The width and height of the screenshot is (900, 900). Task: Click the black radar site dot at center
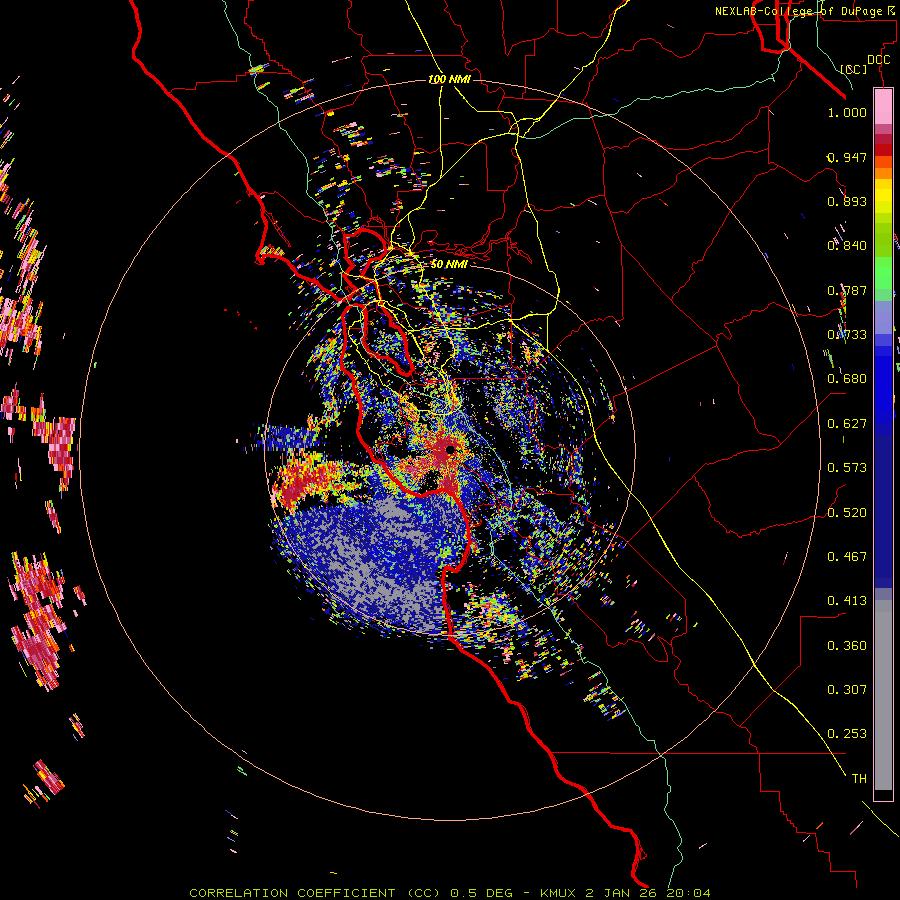point(451,449)
